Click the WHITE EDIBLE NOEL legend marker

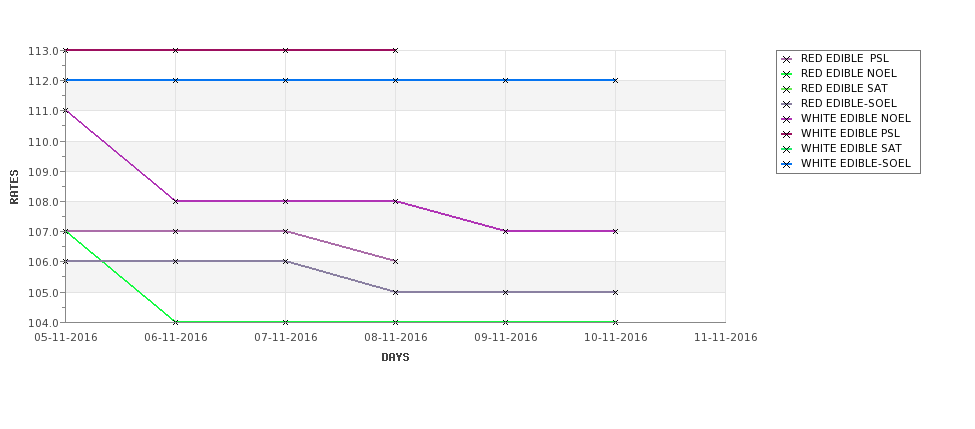[x=787, y=119]
